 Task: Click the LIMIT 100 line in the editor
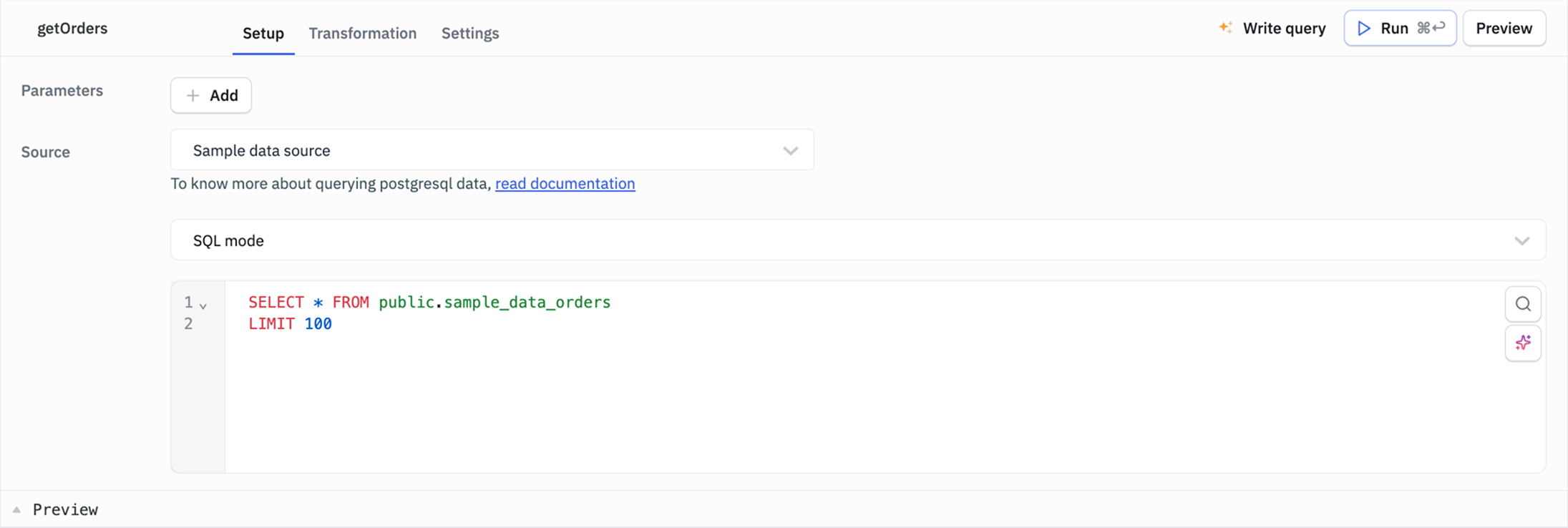[290, 323]
